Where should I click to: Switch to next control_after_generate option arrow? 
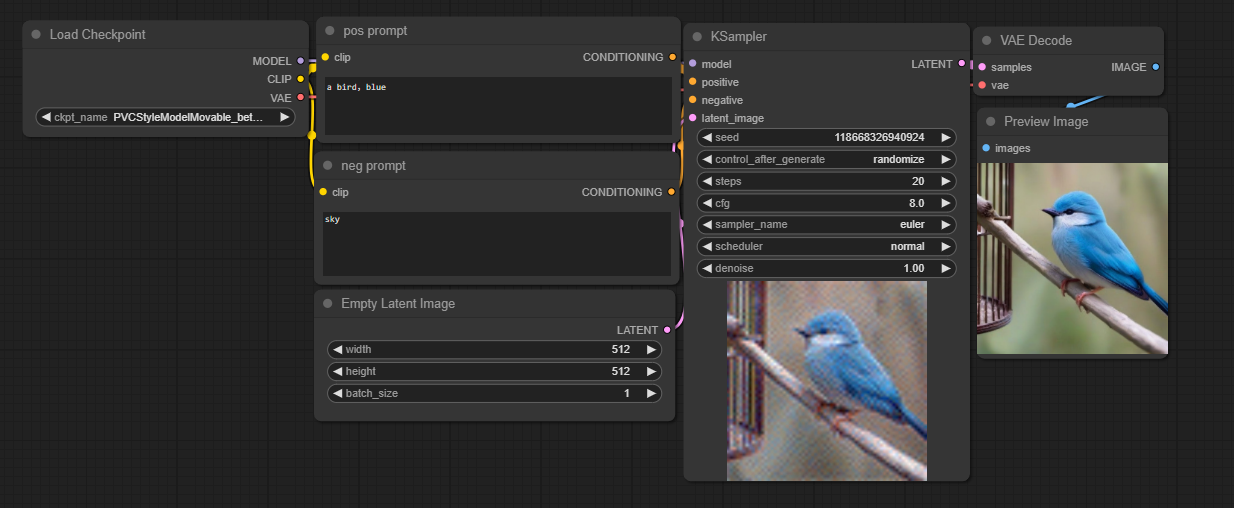tap(945, 159)
